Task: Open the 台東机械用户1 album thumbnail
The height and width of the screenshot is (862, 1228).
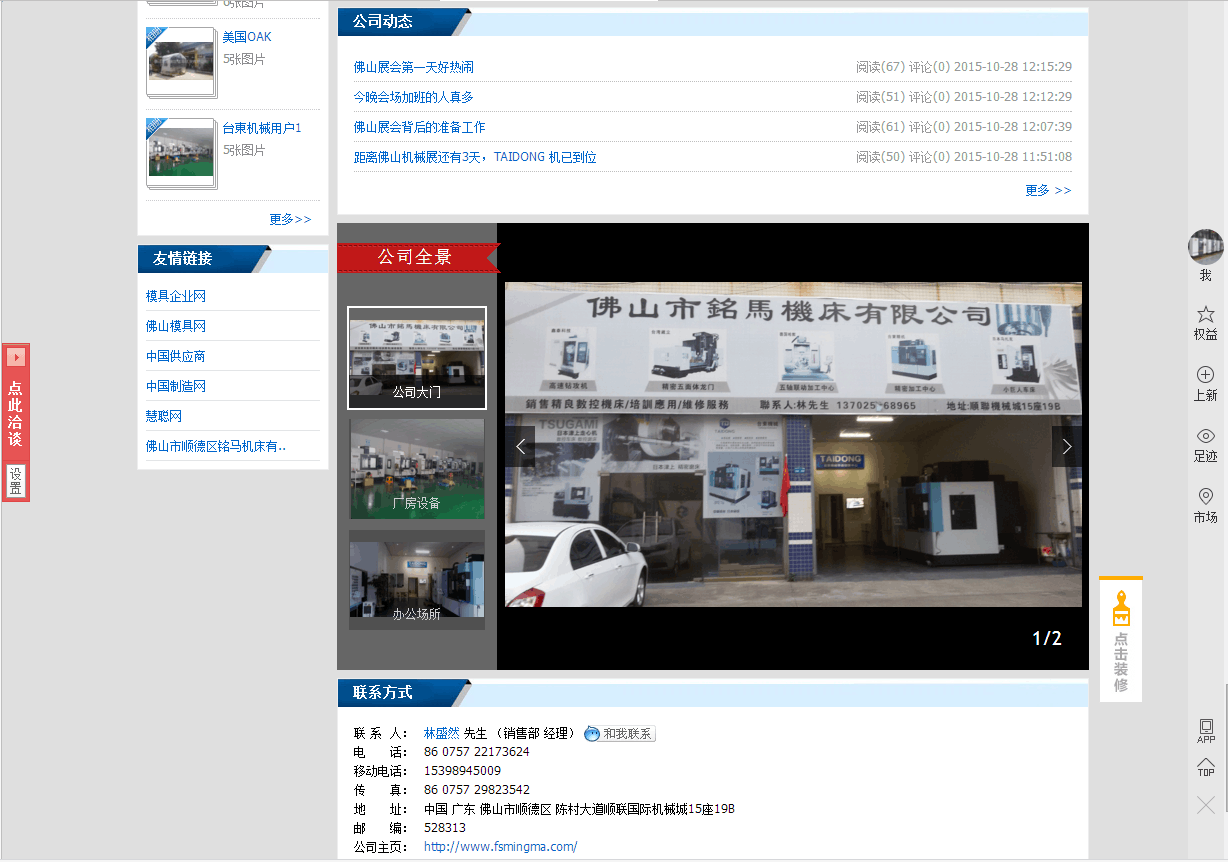Action: (x=181, y=153)
